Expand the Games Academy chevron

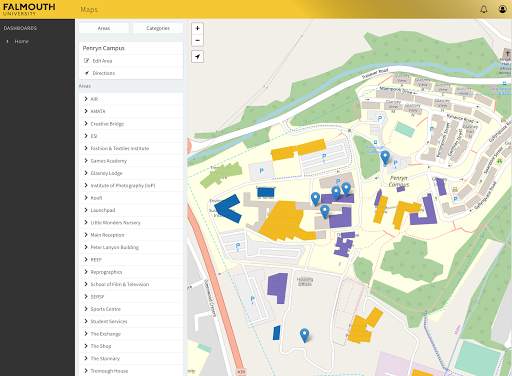(x=86, y=160)
